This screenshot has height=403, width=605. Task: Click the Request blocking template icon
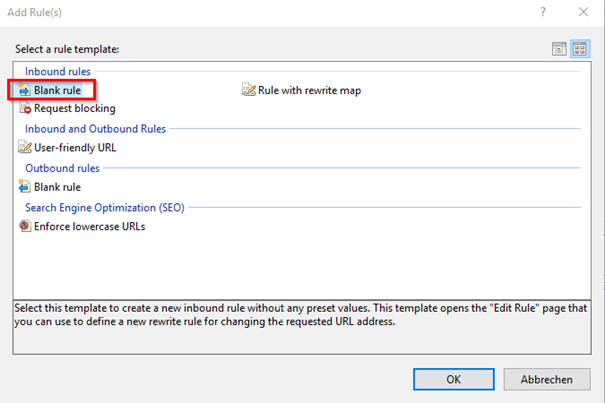pos(25,108)
